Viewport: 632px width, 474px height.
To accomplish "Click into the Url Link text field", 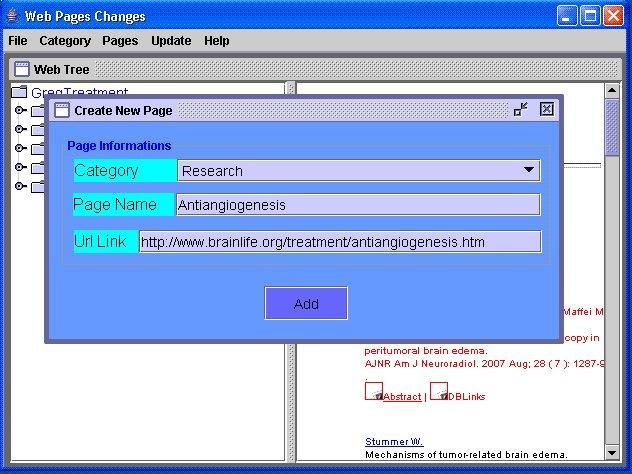I will 340,241.
